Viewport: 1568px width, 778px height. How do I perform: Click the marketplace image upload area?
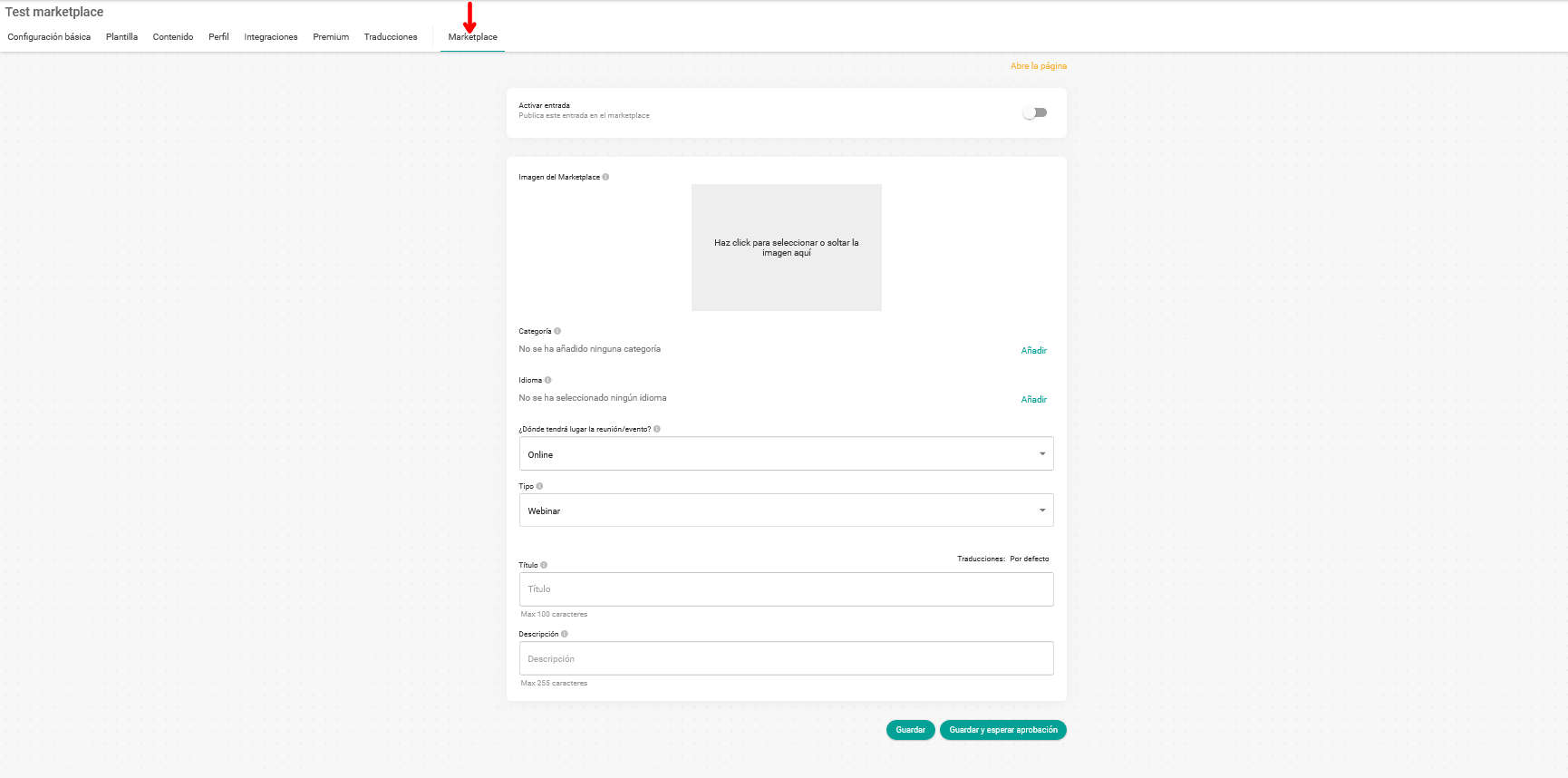click(x=786, y=248)
